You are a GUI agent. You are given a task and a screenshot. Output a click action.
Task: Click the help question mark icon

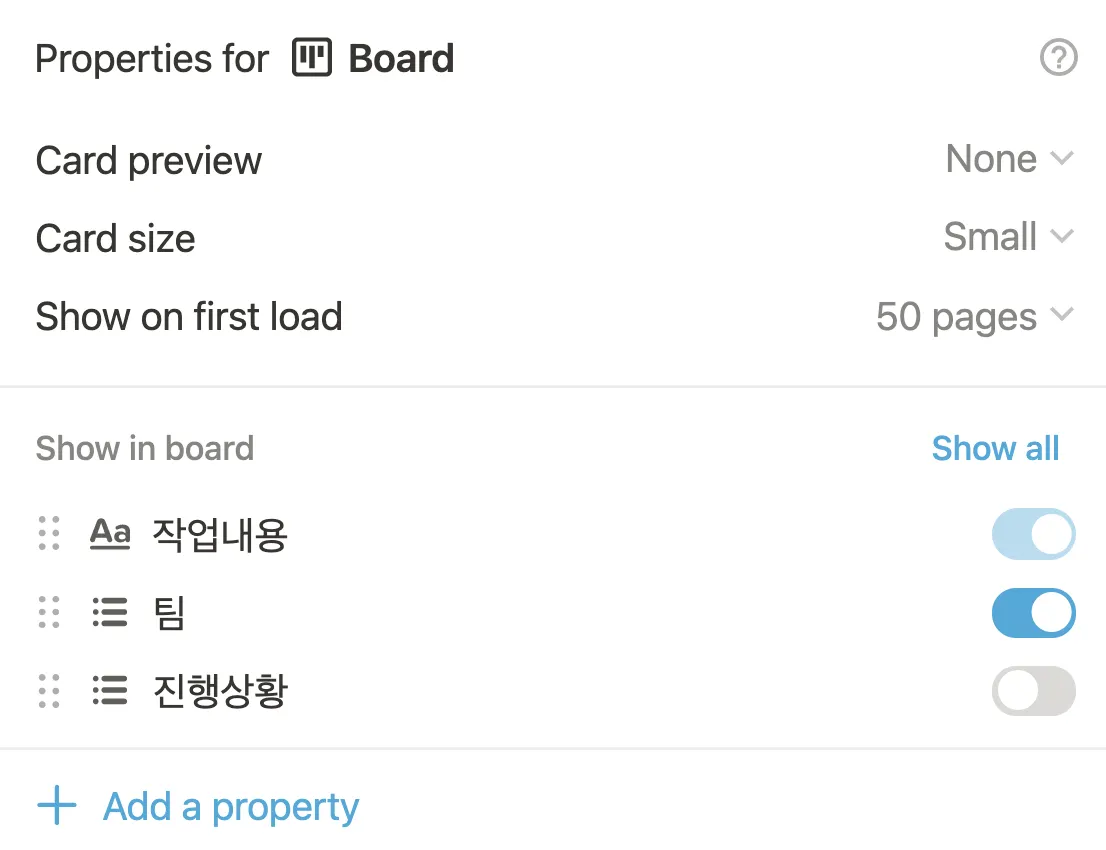1058,59
